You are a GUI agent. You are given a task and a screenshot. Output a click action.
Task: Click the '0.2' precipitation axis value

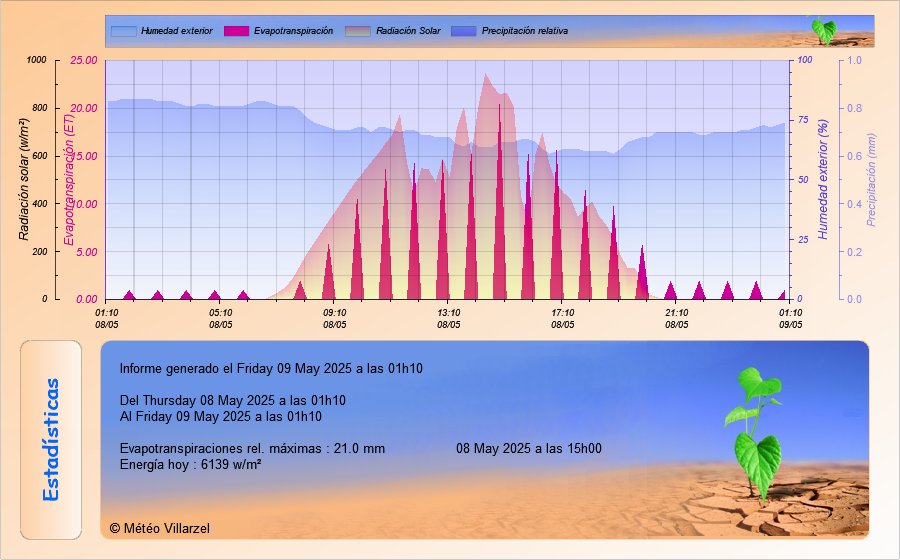pyautogui.click(x=855, y=252)
